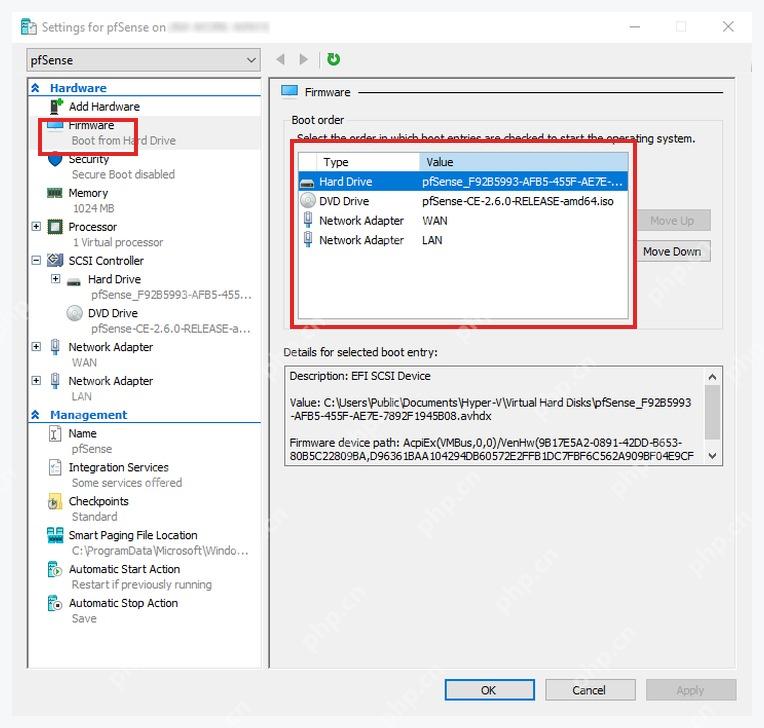Click the Integration Services icon
This screenshot has height=728, width=764.
pyautogui.click(x=55, y=467)
